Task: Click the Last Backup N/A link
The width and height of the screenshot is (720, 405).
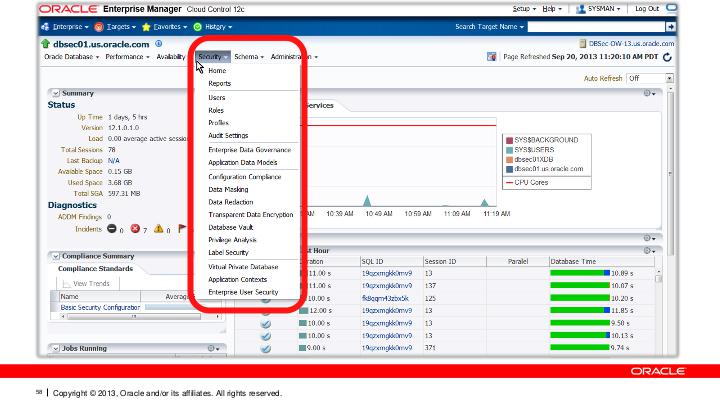Action: tap(113, 161)
